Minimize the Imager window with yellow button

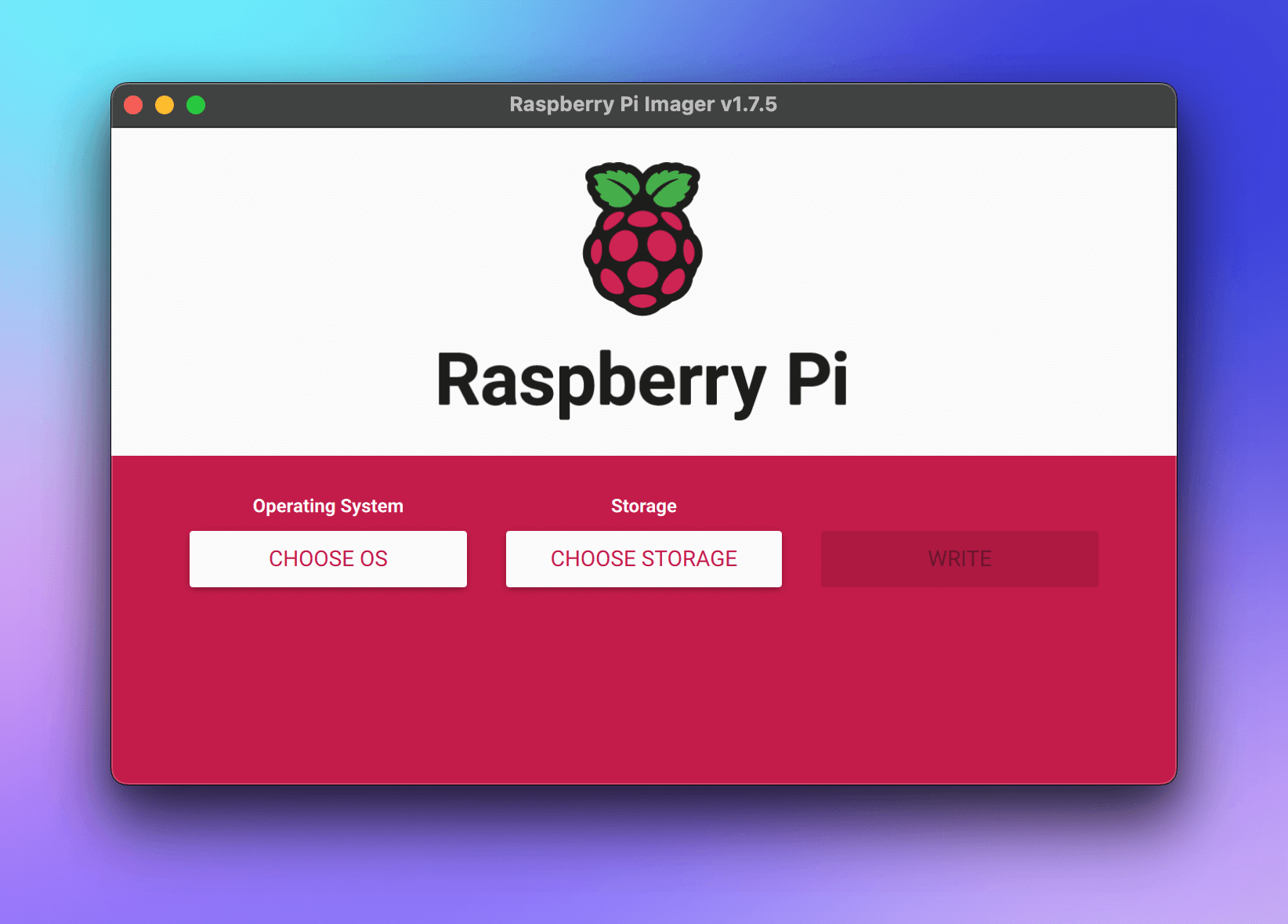click(165, 105)
